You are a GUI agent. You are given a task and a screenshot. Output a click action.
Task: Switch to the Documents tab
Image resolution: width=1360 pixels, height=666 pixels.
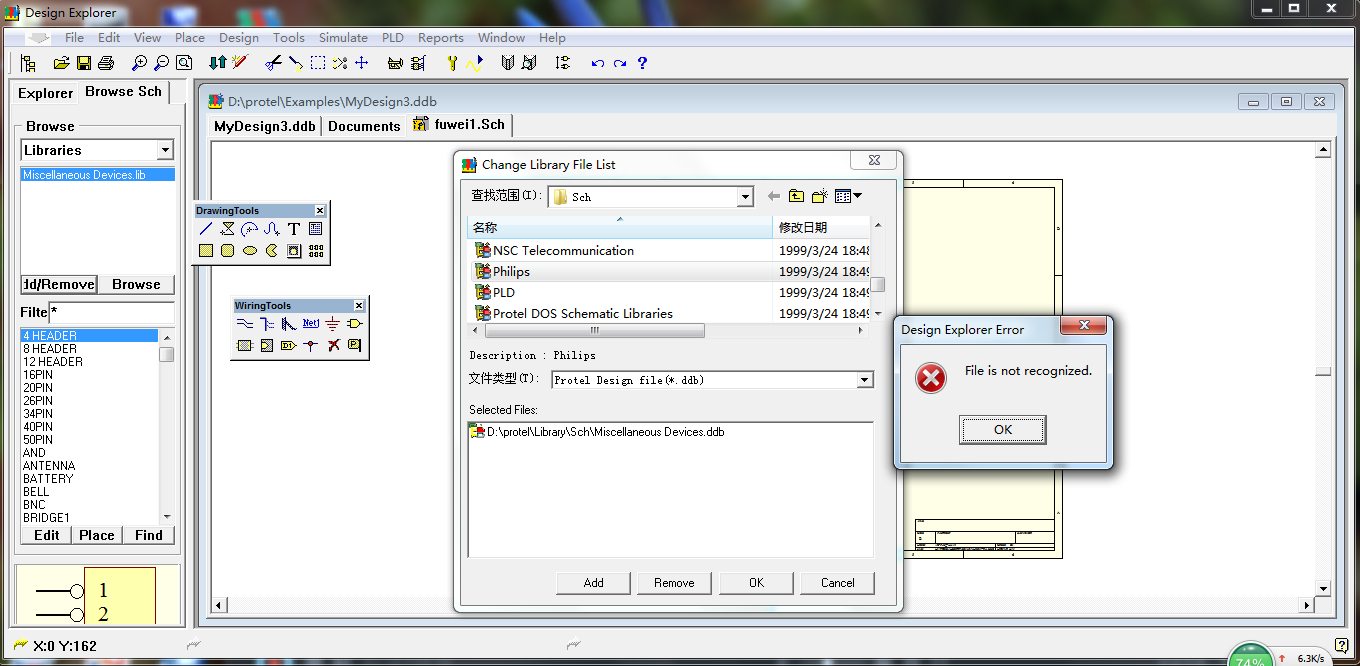(364, 126)
